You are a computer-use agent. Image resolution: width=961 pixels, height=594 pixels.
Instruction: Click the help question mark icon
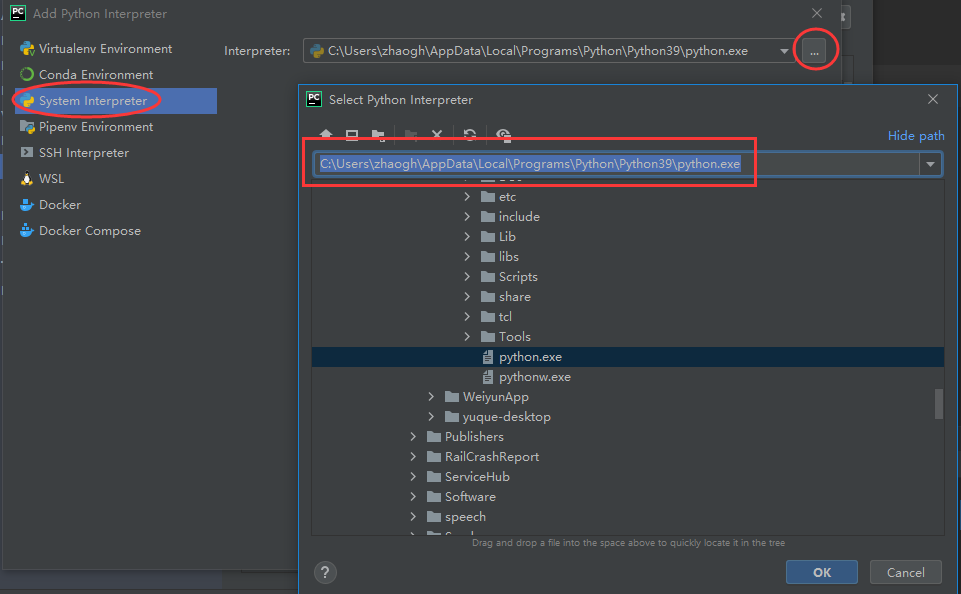click(x=325, y=573)
